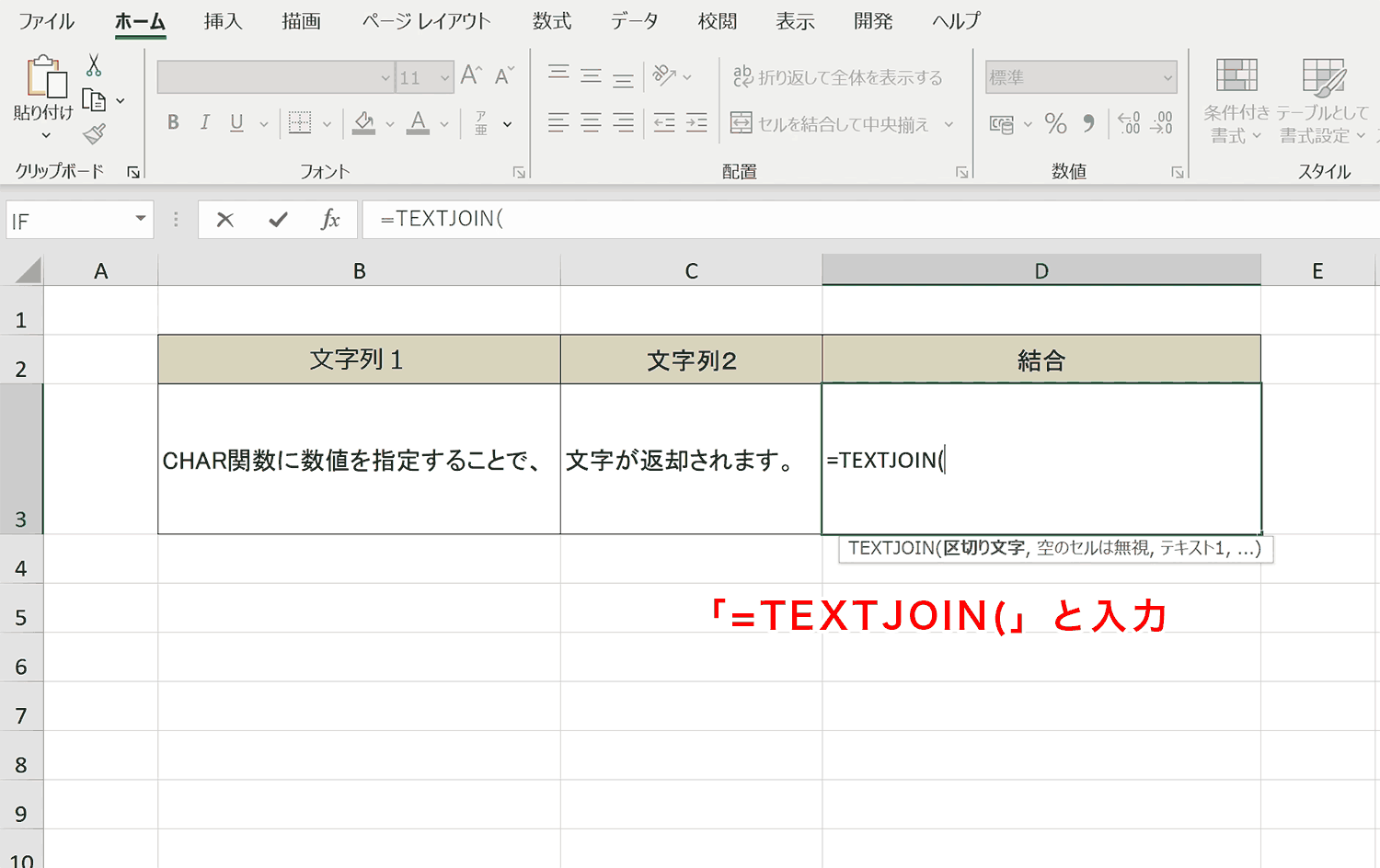Apply the Borders icon
1380x868 pixels.
(300, 122)
